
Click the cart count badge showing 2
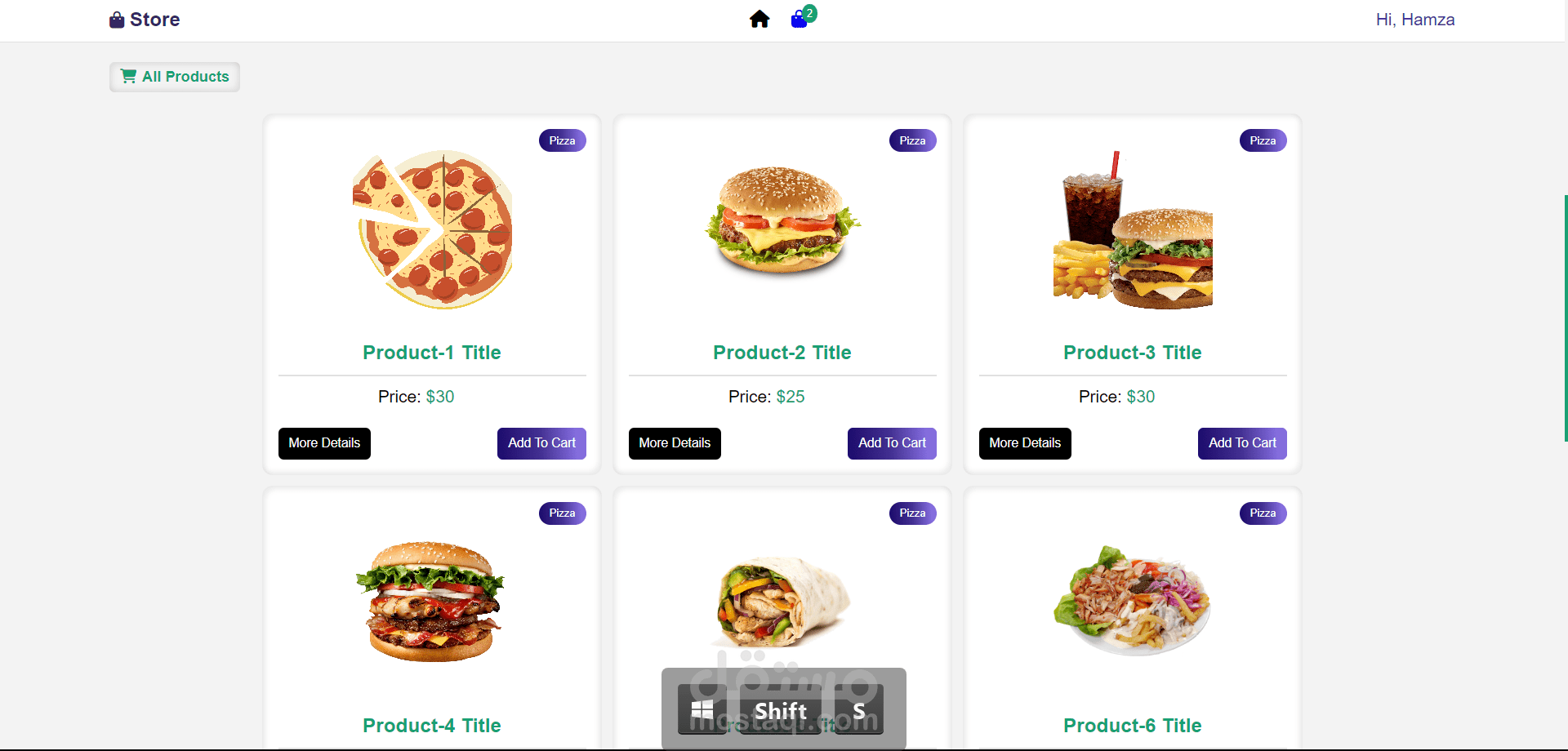pyautogui.click(x=809, y=12)
